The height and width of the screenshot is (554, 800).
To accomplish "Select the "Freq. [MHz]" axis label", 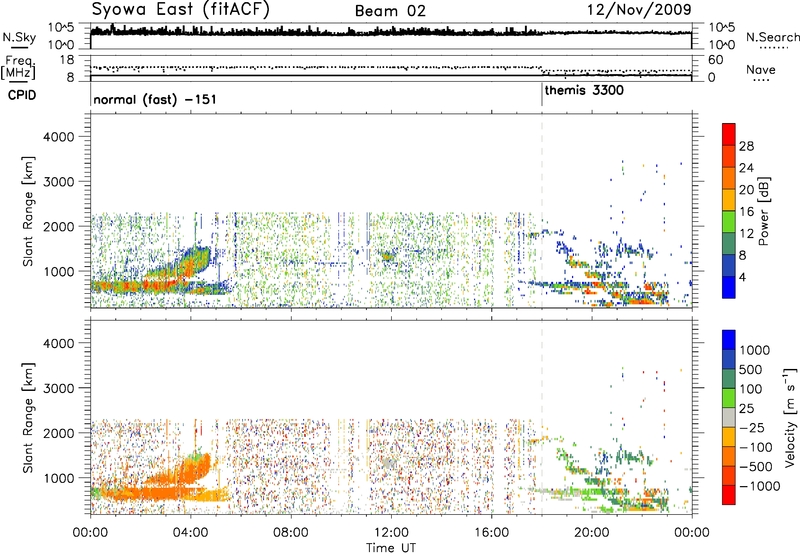I will click(x=19, y=67).
